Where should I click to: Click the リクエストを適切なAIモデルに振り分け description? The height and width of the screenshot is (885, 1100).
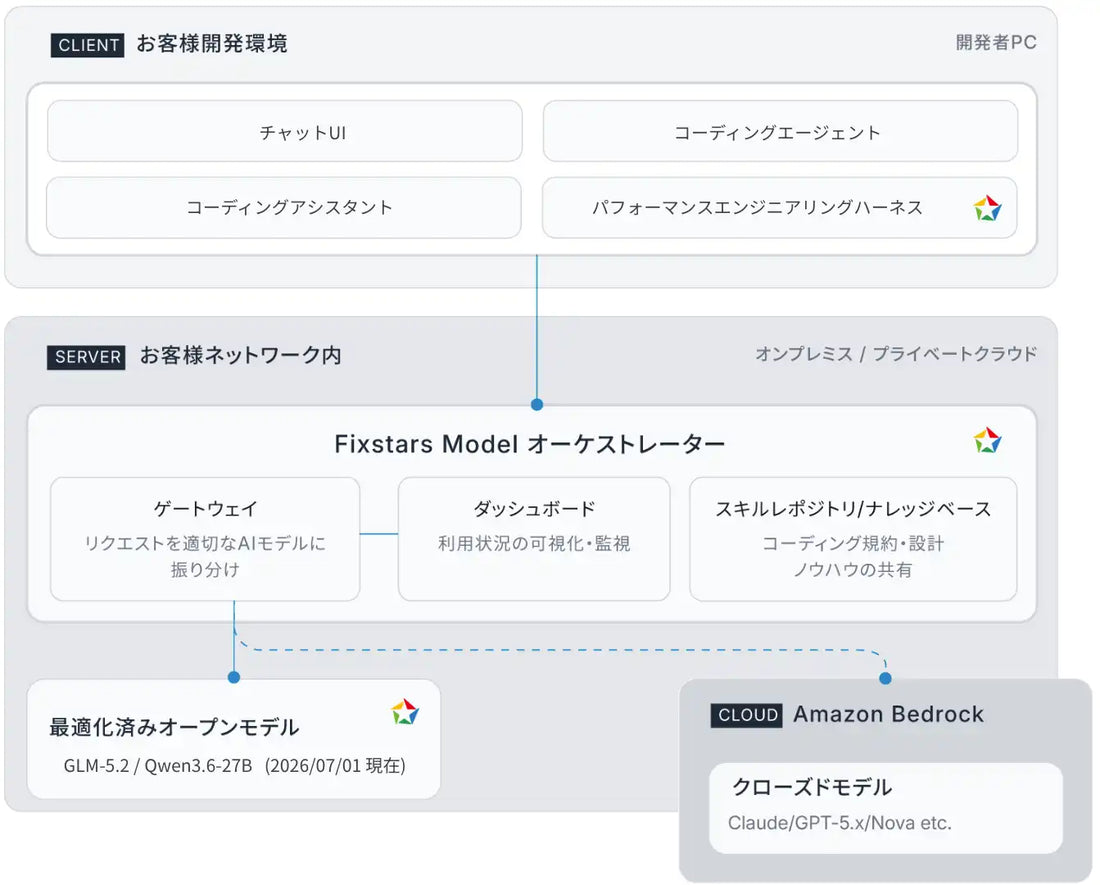[205, 556]
